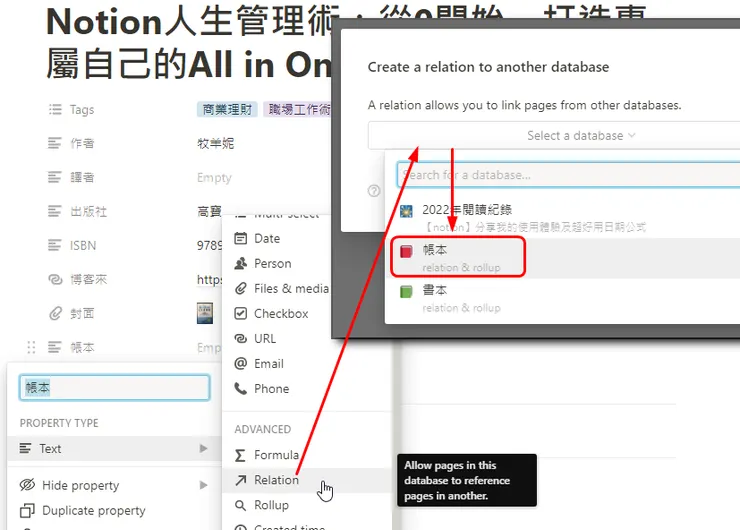Screen dimensions: 740x530
Task: Click the URL link icon in type list
Action: coord(241,338)
